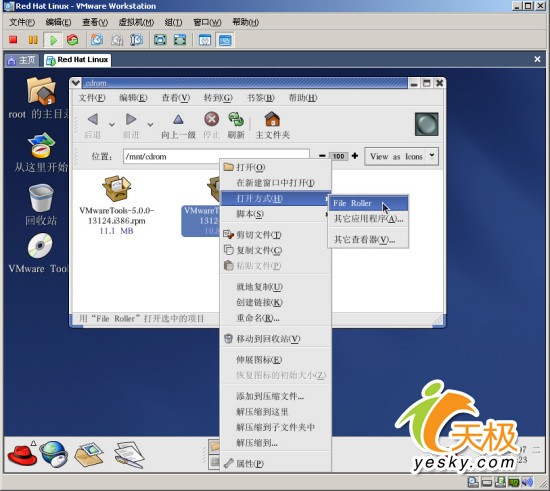The image size is (550, 491).
Task: Select Open (打开) in the context menu
Action: click(276, 167)
